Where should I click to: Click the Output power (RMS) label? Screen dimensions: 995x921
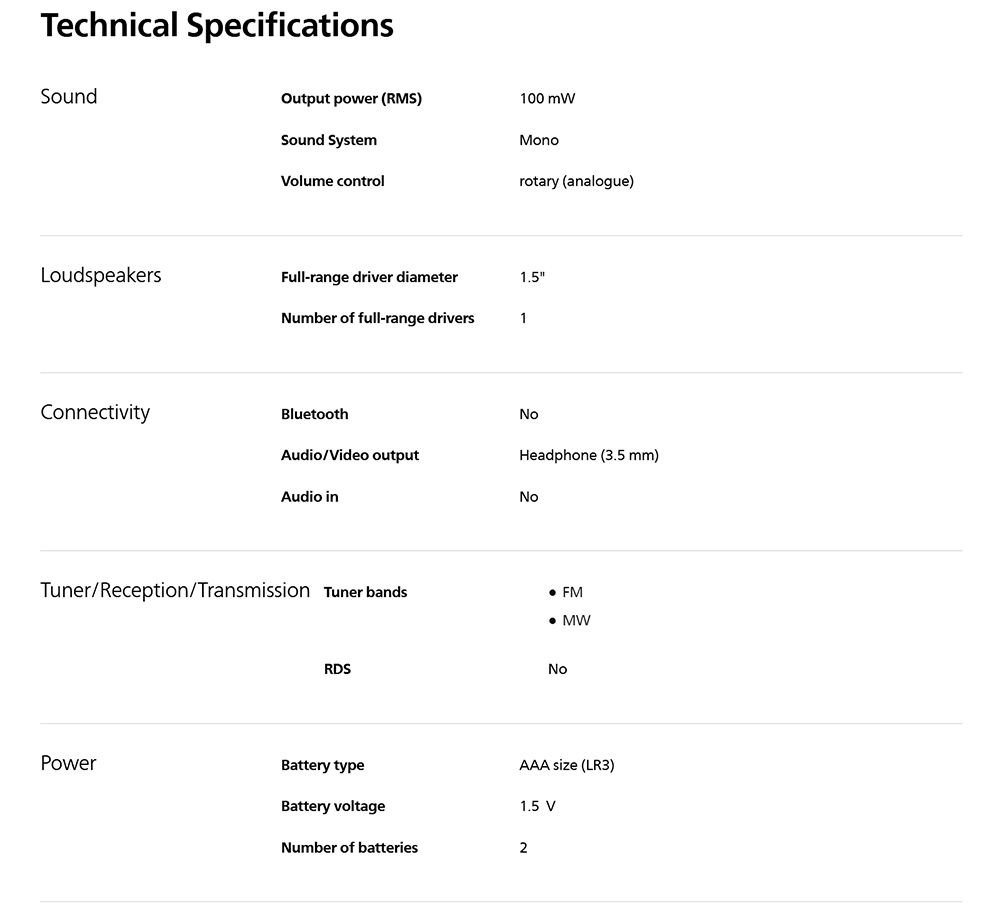click(351, 98)
